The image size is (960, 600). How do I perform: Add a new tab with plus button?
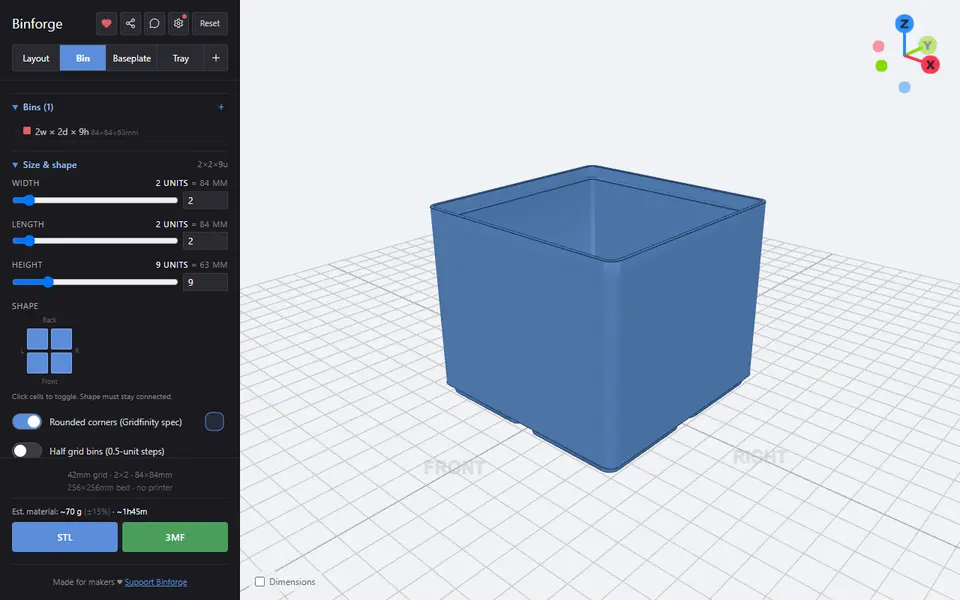coord(216,58)
